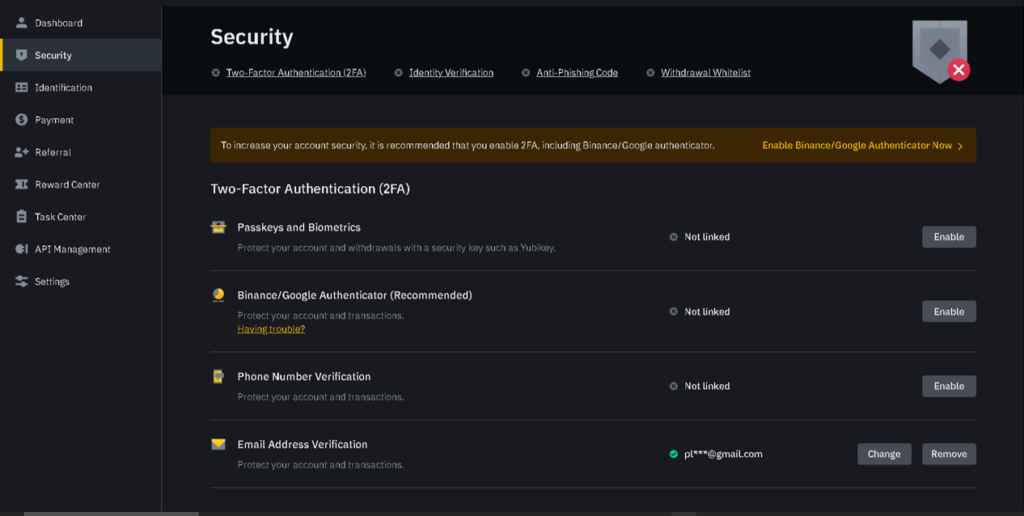Viewport: 1024px width, 516px height.
Task: Click the Referral add-person icon
Action: 22,152
